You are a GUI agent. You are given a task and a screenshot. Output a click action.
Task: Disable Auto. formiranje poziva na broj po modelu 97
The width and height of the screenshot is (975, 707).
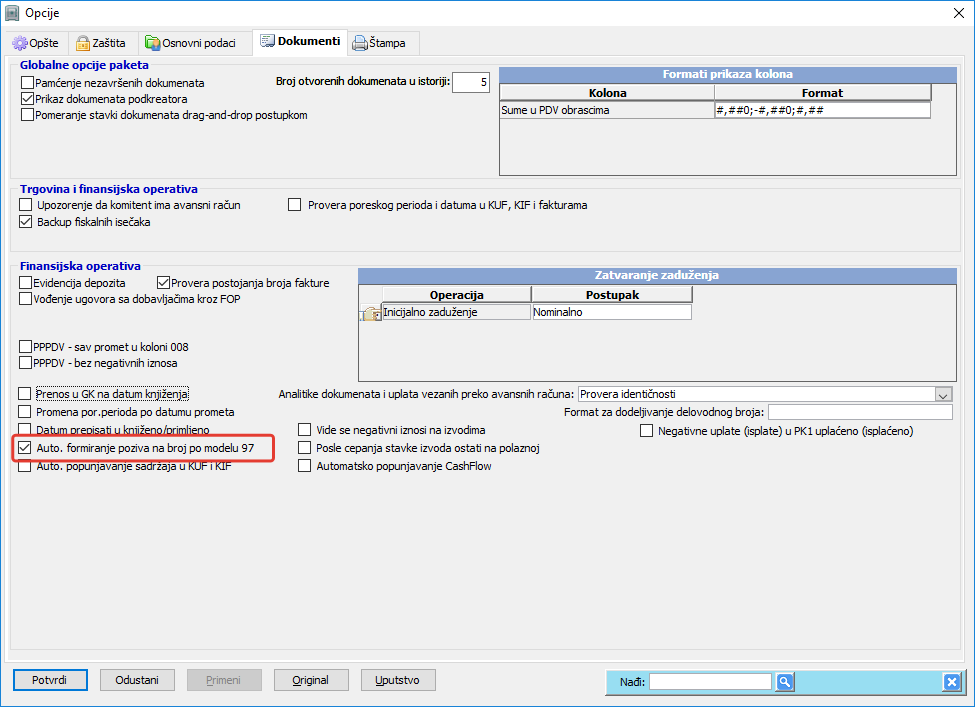pyautogui.click(x=26, y=448)
